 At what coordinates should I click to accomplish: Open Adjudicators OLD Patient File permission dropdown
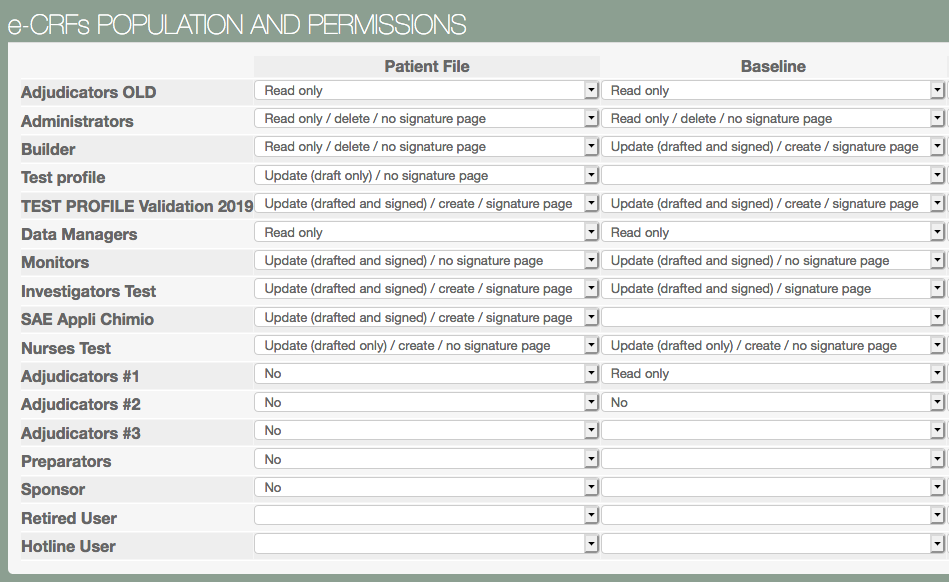click(x=426, y=91)
